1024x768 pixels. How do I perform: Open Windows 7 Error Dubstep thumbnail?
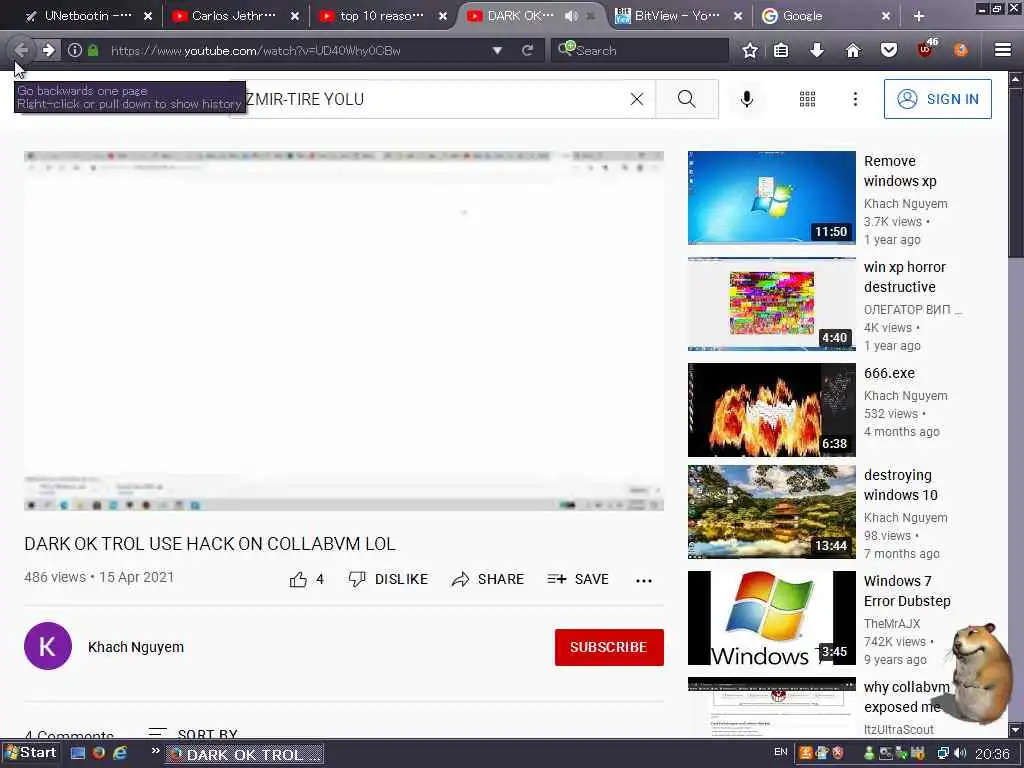[x=771, y=618]
